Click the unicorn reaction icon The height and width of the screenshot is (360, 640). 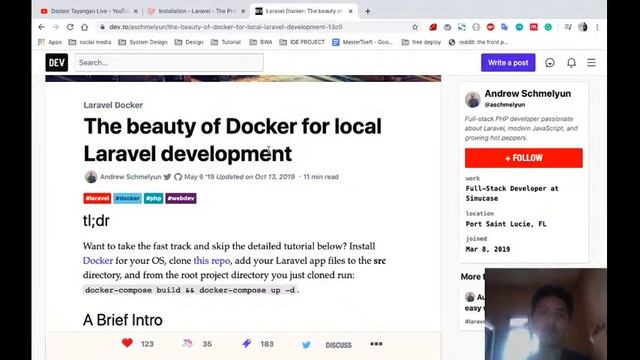(x=187, y=343)
